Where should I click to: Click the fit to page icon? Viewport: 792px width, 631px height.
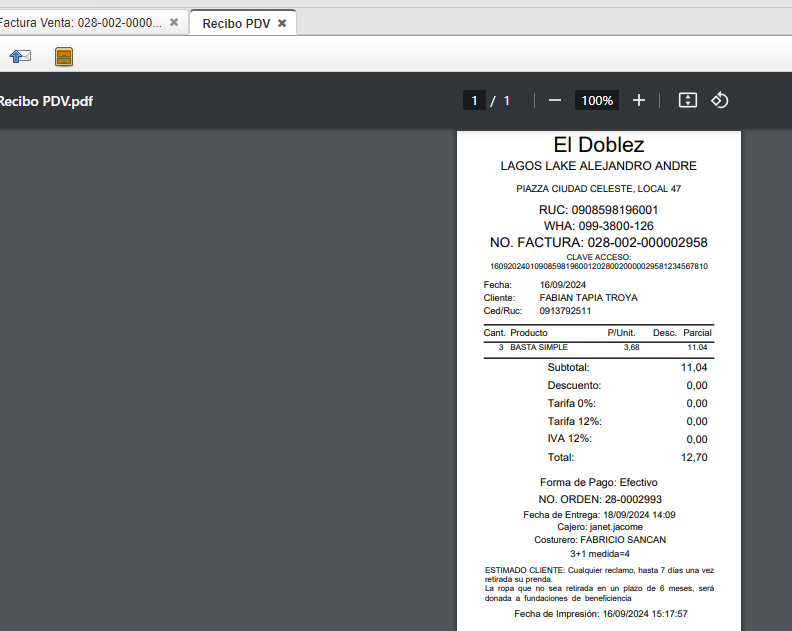[x=687, y=100]
